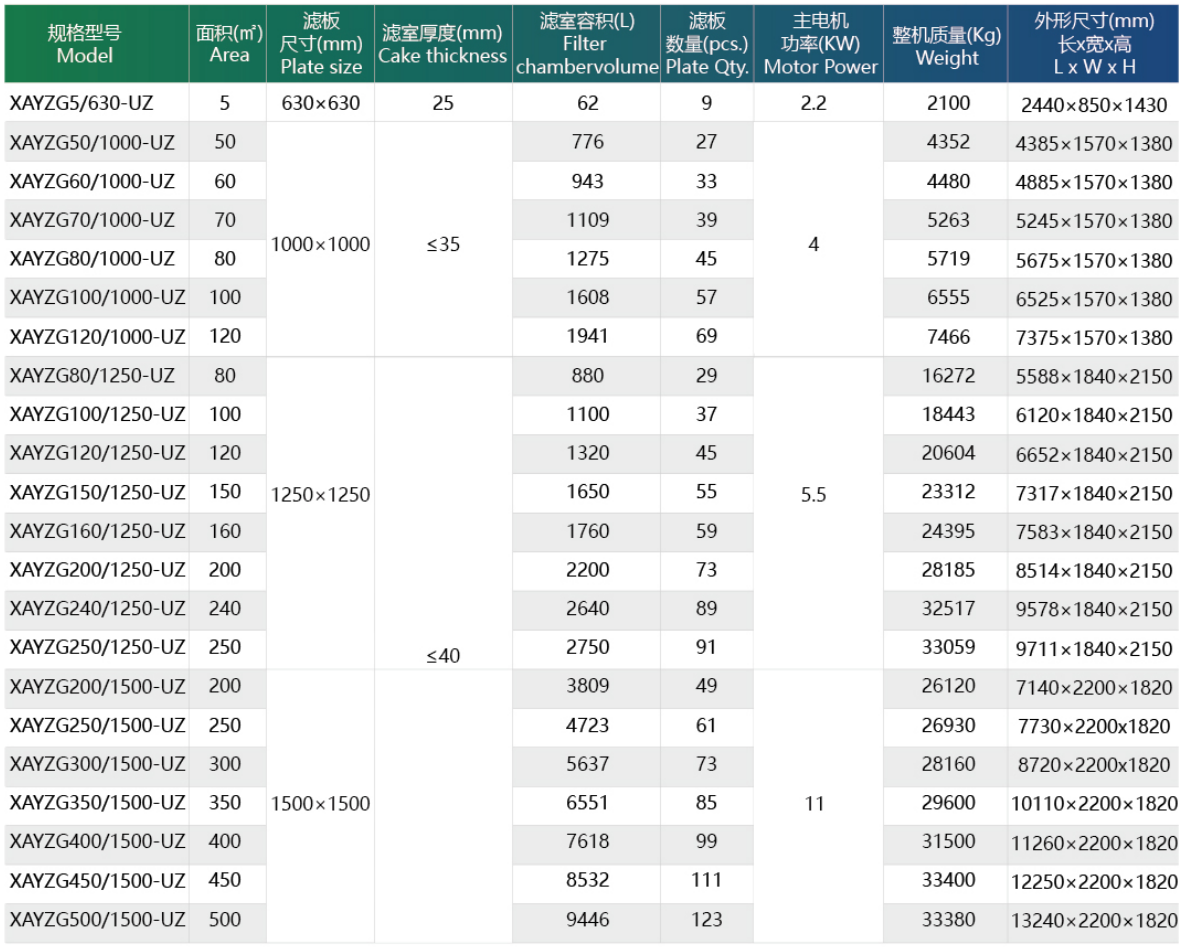The width and height of the screenshot is (1184, 952).
Task: Select the 1250×1250 plate size cell
Action: [x=321, y=494]
